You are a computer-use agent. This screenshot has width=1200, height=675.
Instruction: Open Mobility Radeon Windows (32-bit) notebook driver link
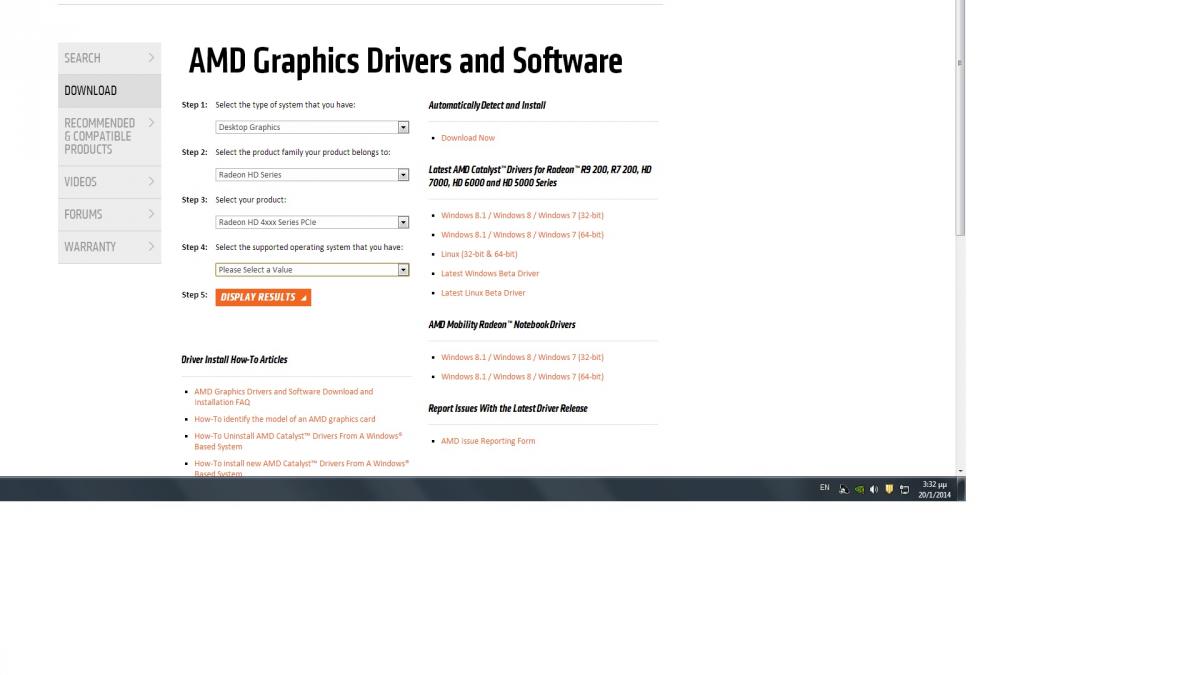(x=522, y=357)
